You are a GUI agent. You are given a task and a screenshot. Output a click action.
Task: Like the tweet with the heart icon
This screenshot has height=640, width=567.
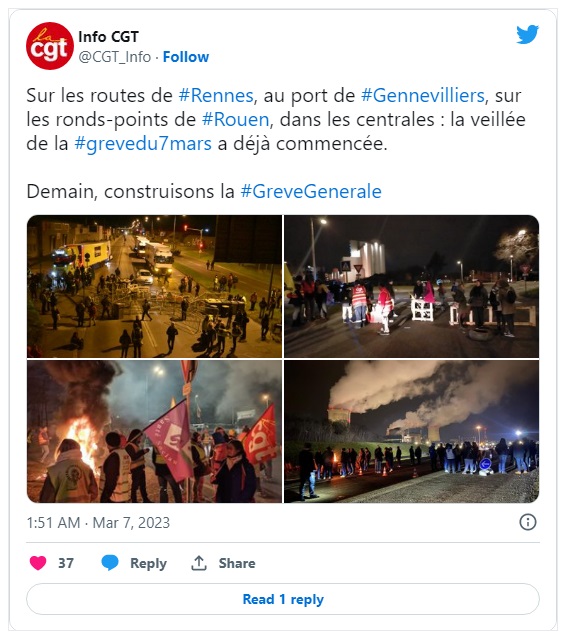(x=38, y=563)
